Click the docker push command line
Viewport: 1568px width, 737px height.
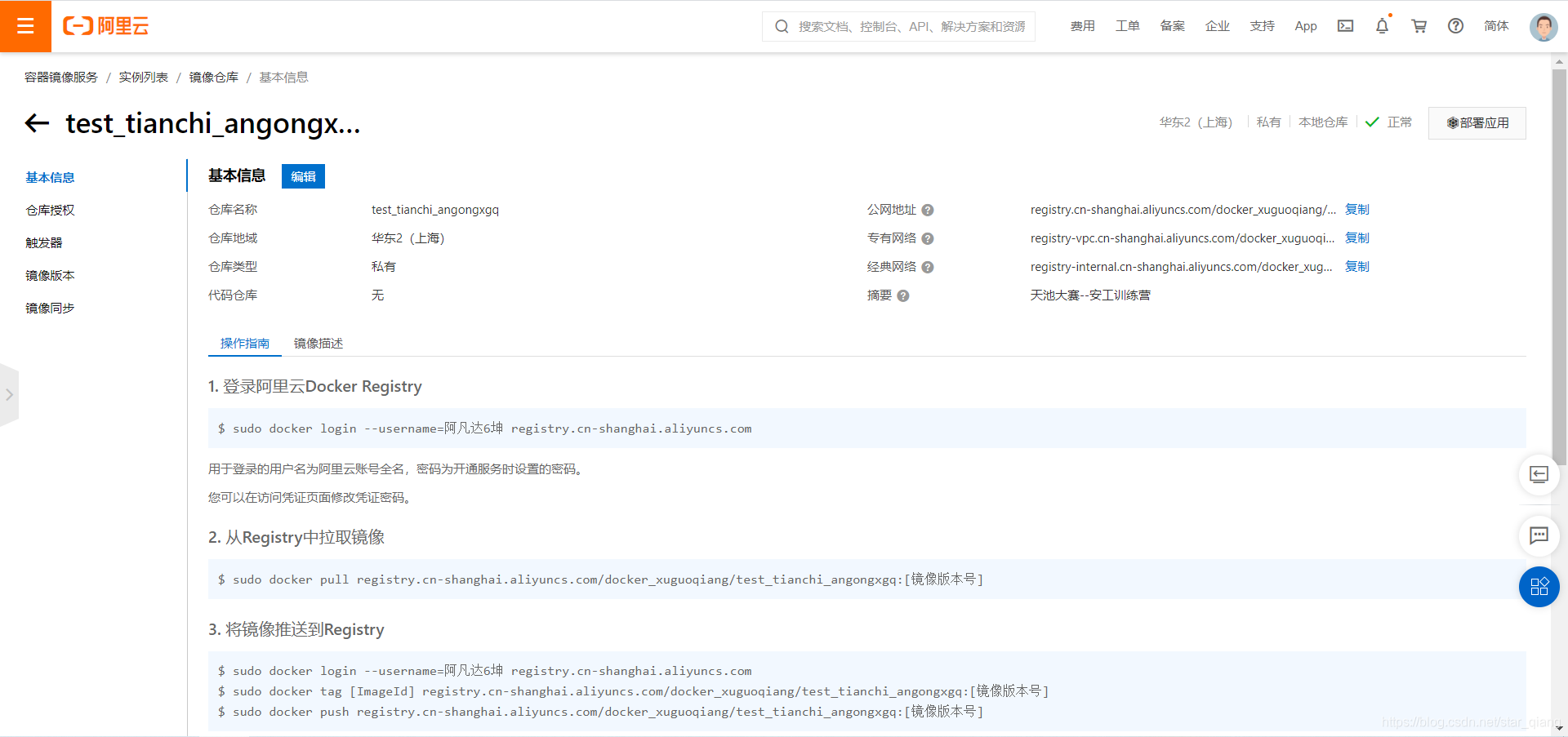(600, 712)
